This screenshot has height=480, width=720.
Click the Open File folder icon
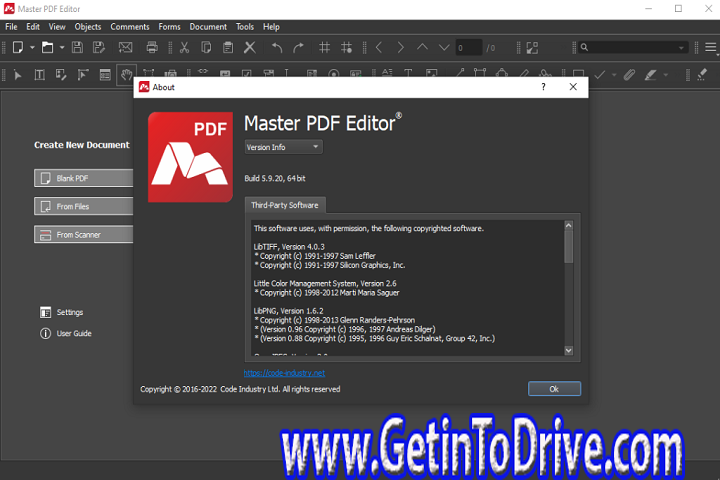pyautogui.click(x=47, y=47)
